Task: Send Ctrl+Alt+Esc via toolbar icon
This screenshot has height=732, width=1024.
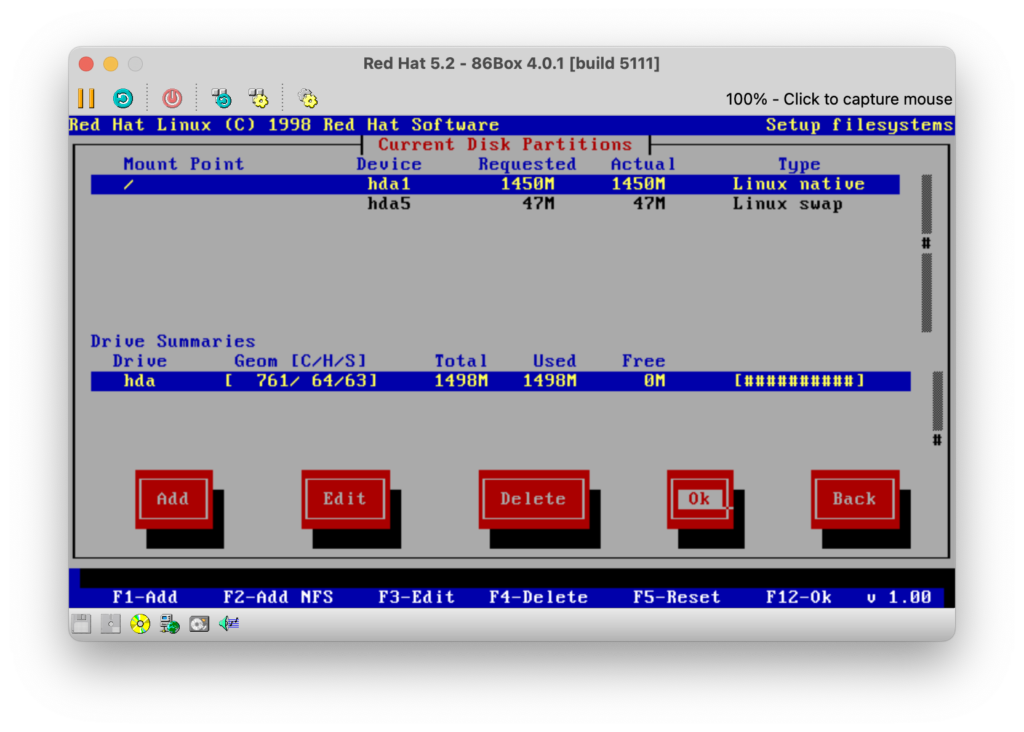Action: (259, 99)
